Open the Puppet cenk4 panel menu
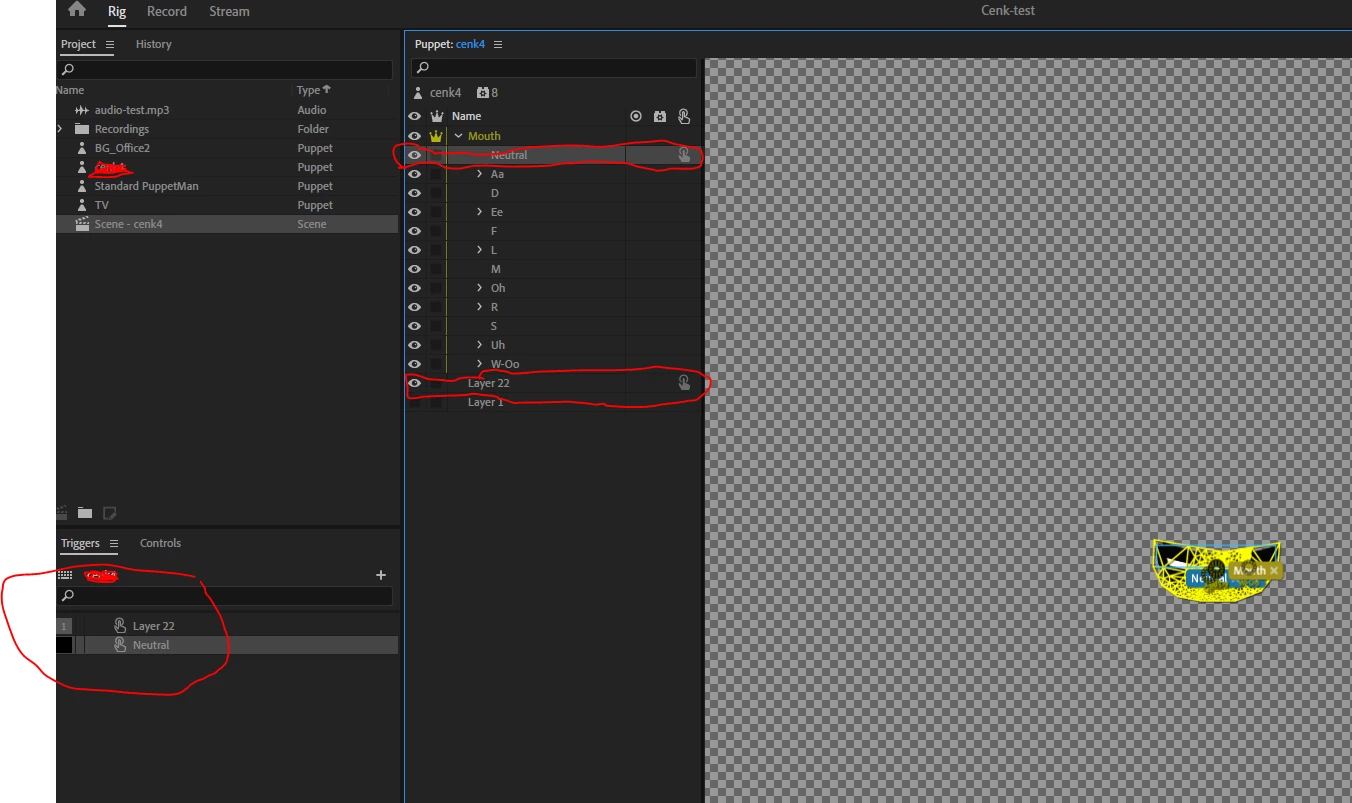The width and height of the screenshot is (1352, 803). [498, 44]
